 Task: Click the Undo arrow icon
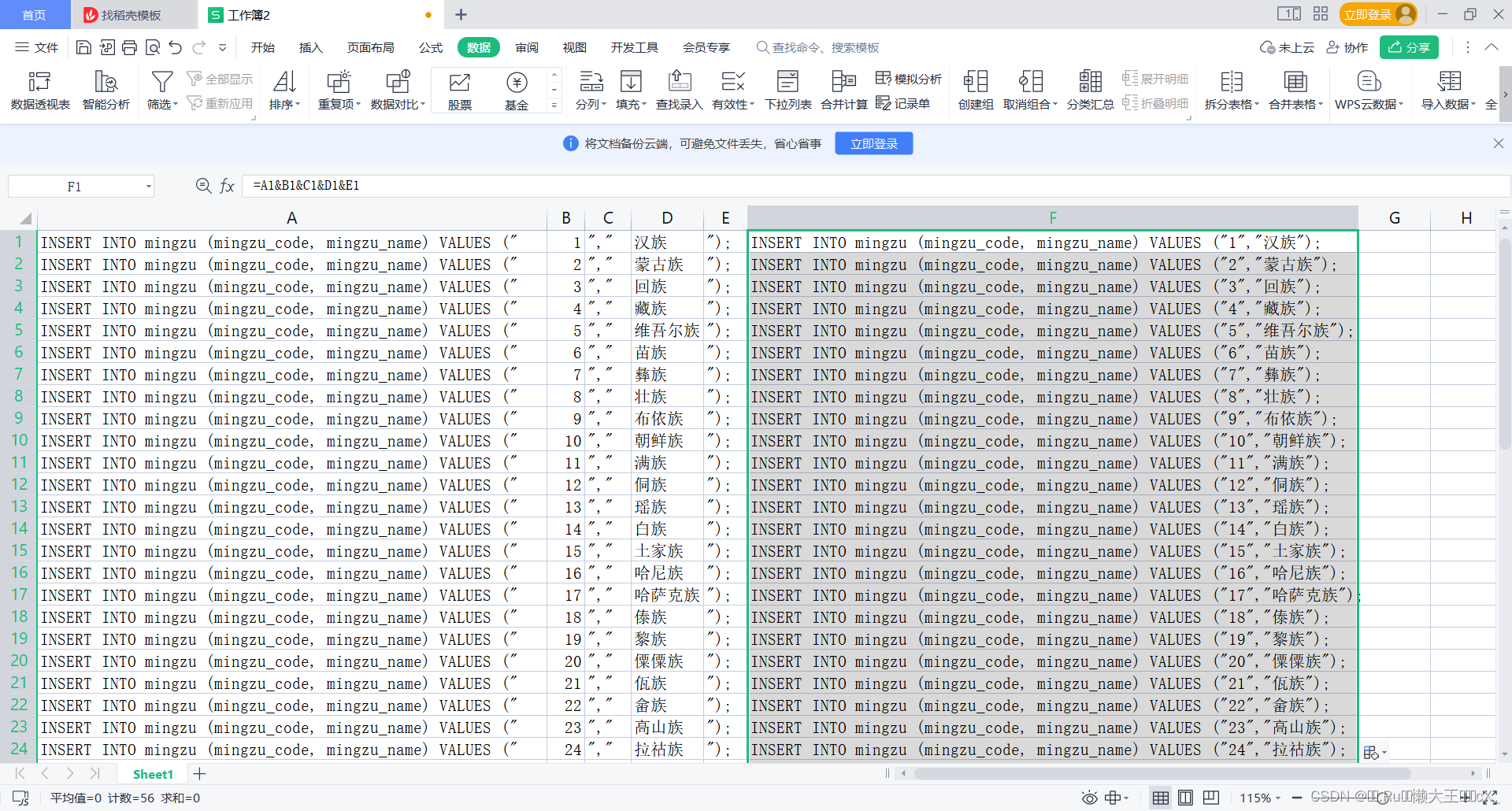[x=175, y=47]
